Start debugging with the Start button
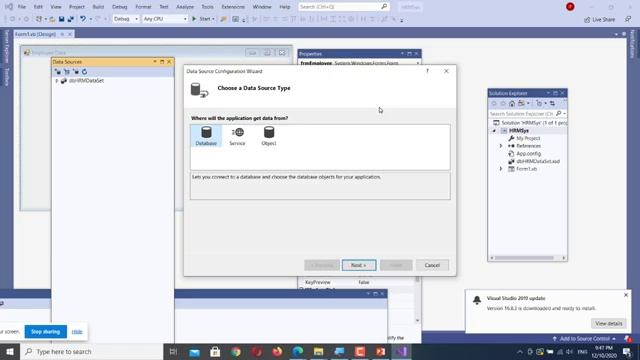 [203, 19]
